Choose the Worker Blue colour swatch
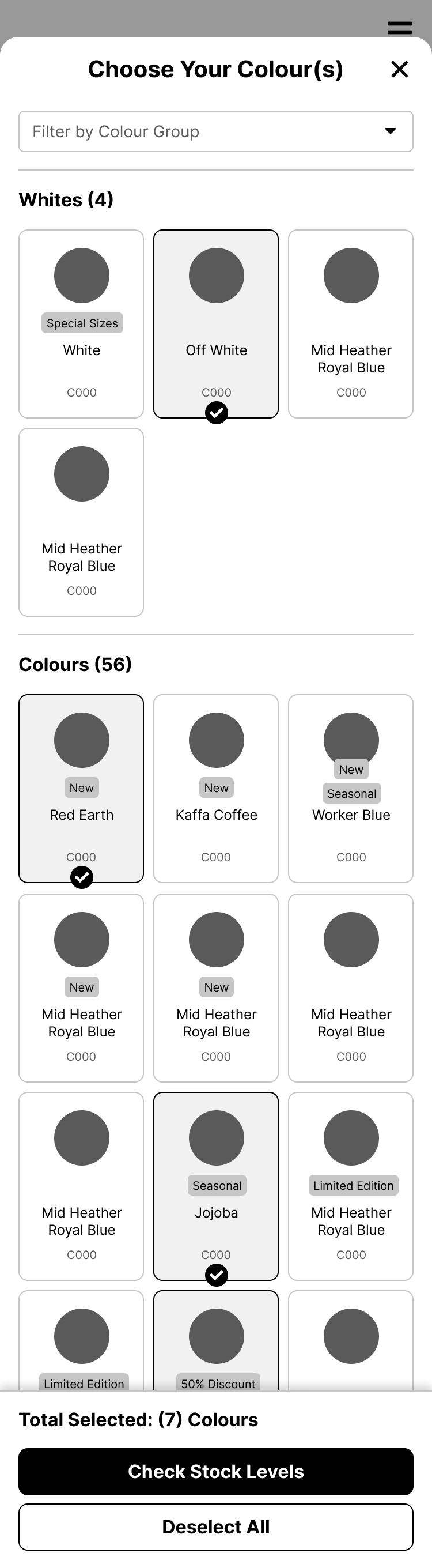This screenshot has width=432, height=1568. tap(351, 737)
